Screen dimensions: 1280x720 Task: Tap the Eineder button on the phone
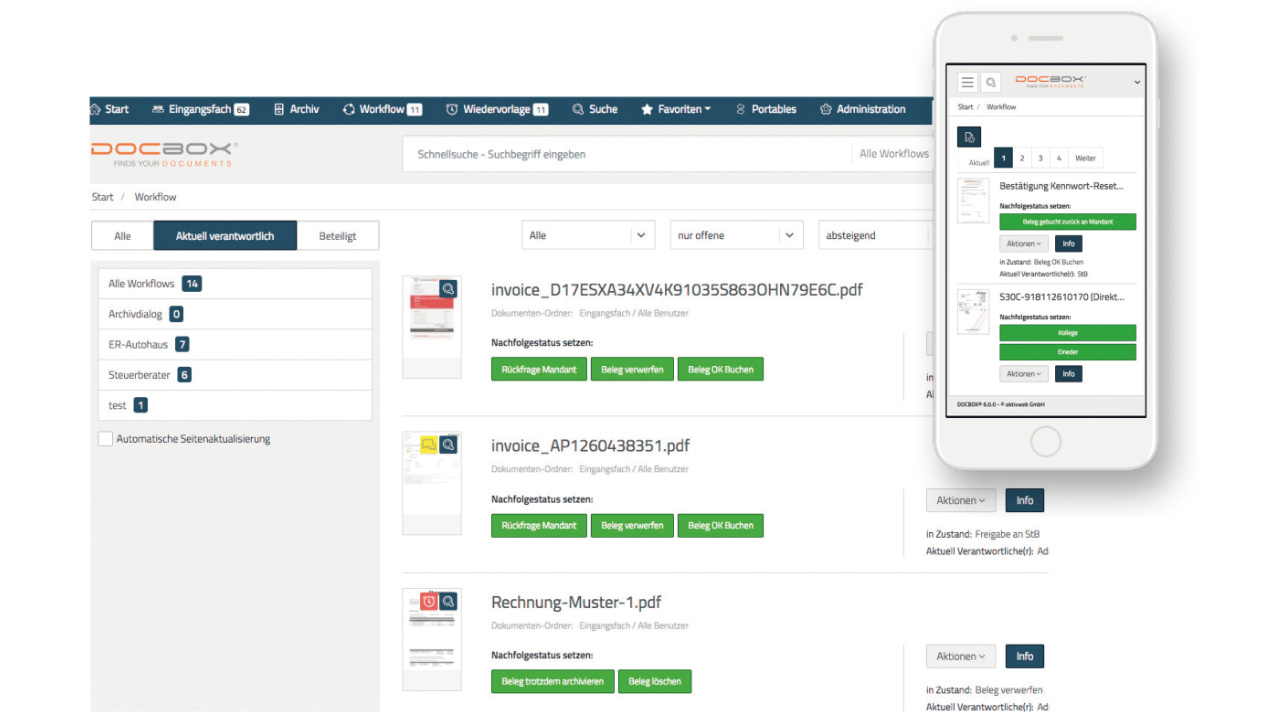pos(1068,352)
